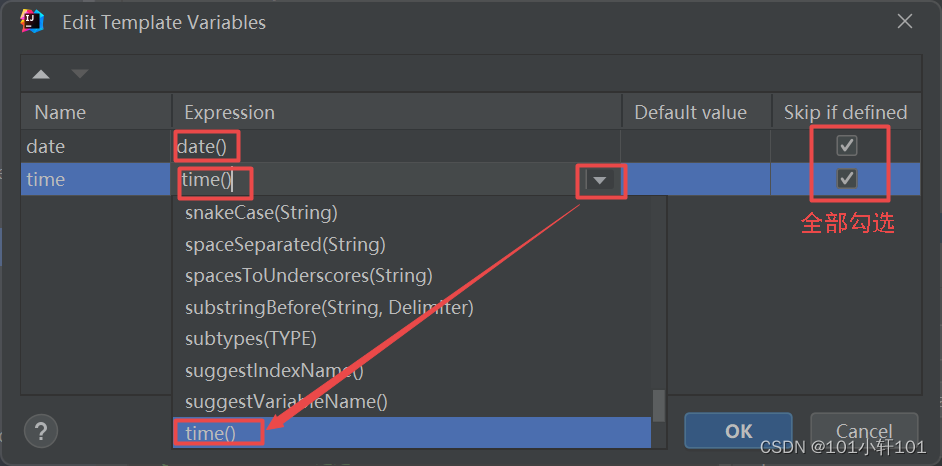
Task: Close the Edit Template Variables dialog
Action: click(904, 21)
